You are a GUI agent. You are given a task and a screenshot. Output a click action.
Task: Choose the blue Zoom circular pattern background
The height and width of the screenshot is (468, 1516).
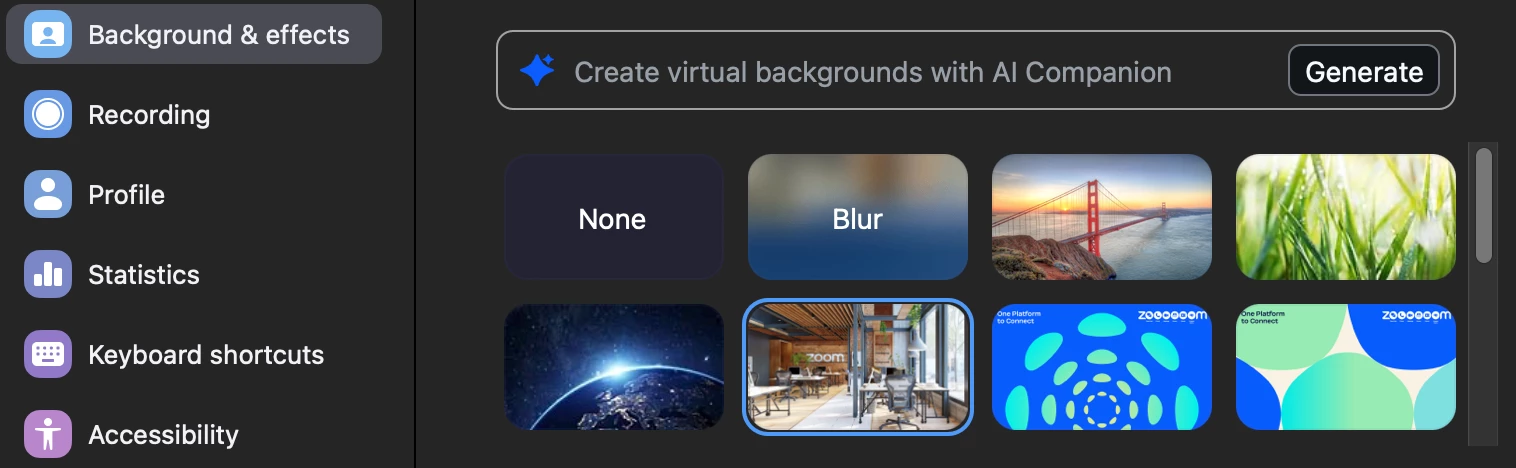click(x=1102, y=367)
